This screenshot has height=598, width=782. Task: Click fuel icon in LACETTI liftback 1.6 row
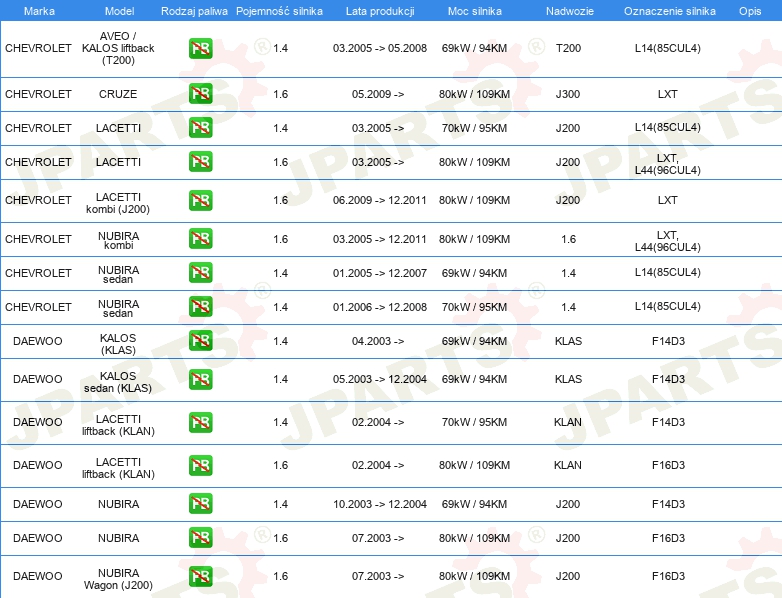(200, 465)
